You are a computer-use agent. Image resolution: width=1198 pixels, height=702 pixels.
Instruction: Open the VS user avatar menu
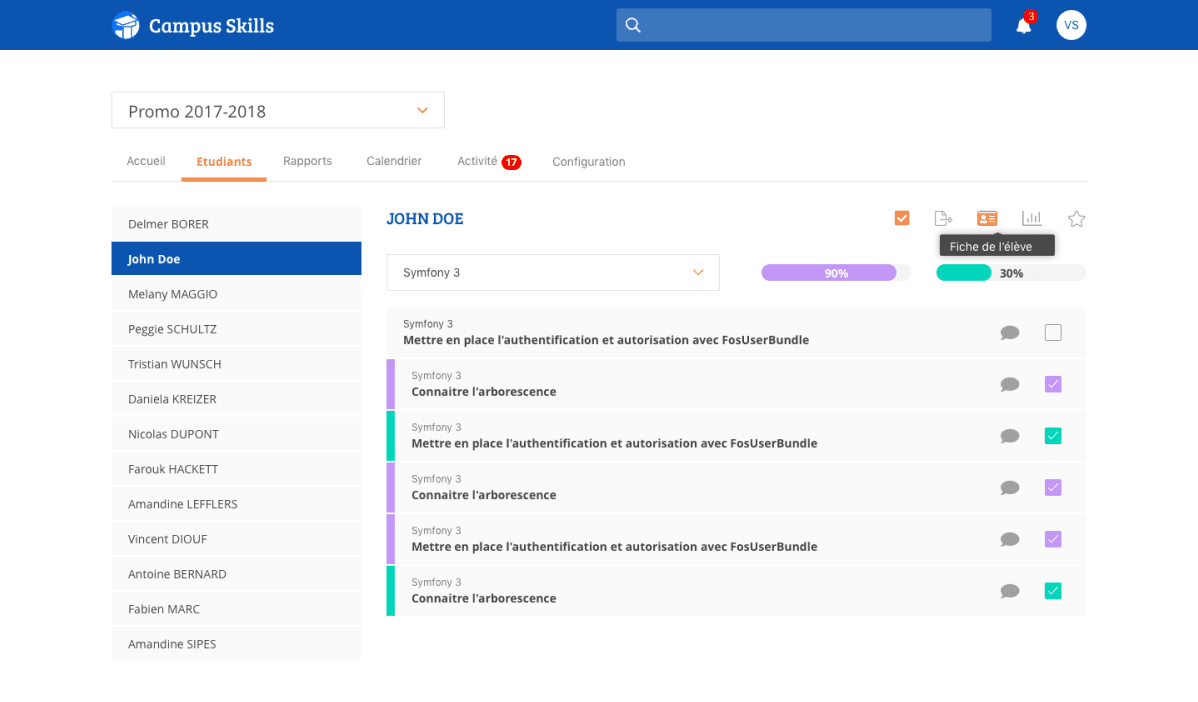coord(1071,25)
